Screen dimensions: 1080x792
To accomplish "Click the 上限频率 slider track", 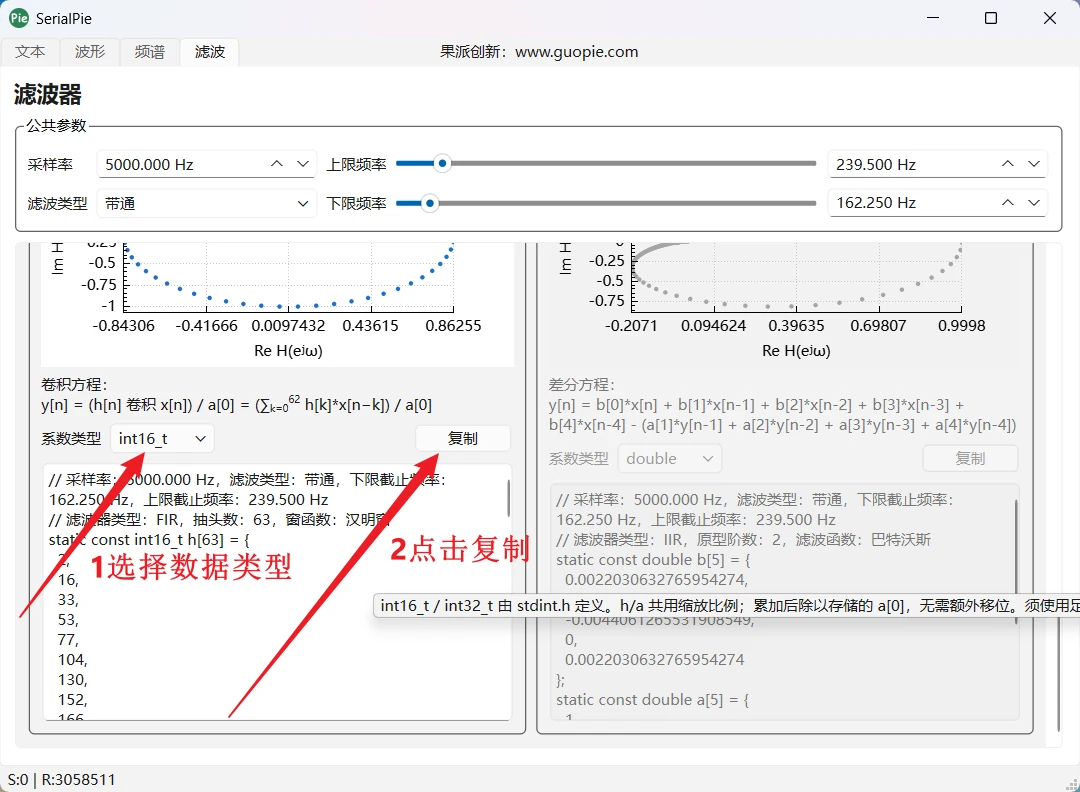I will coord(606,163).
